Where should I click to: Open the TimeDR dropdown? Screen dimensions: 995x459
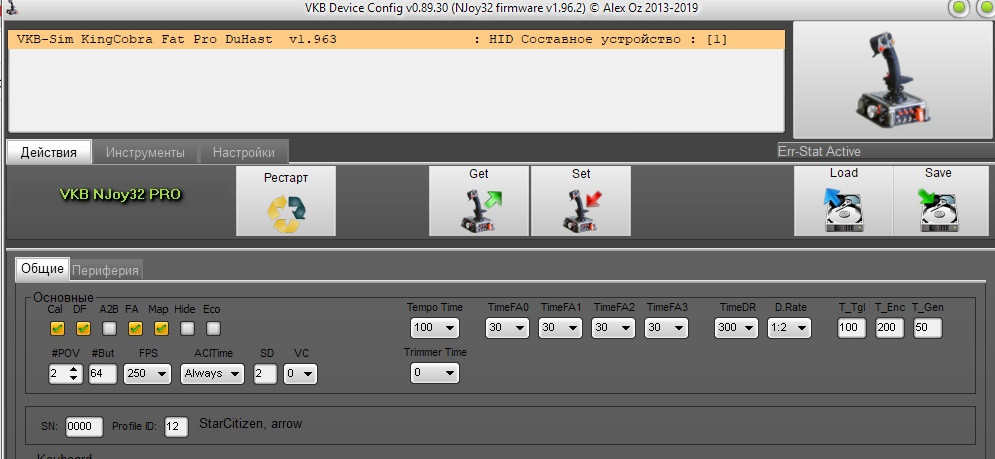click(736, 328)
